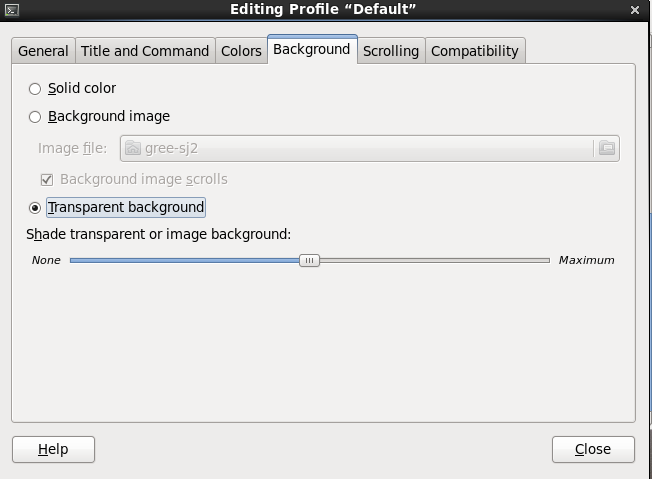Open the Compatibility tab

click(475, 51)
